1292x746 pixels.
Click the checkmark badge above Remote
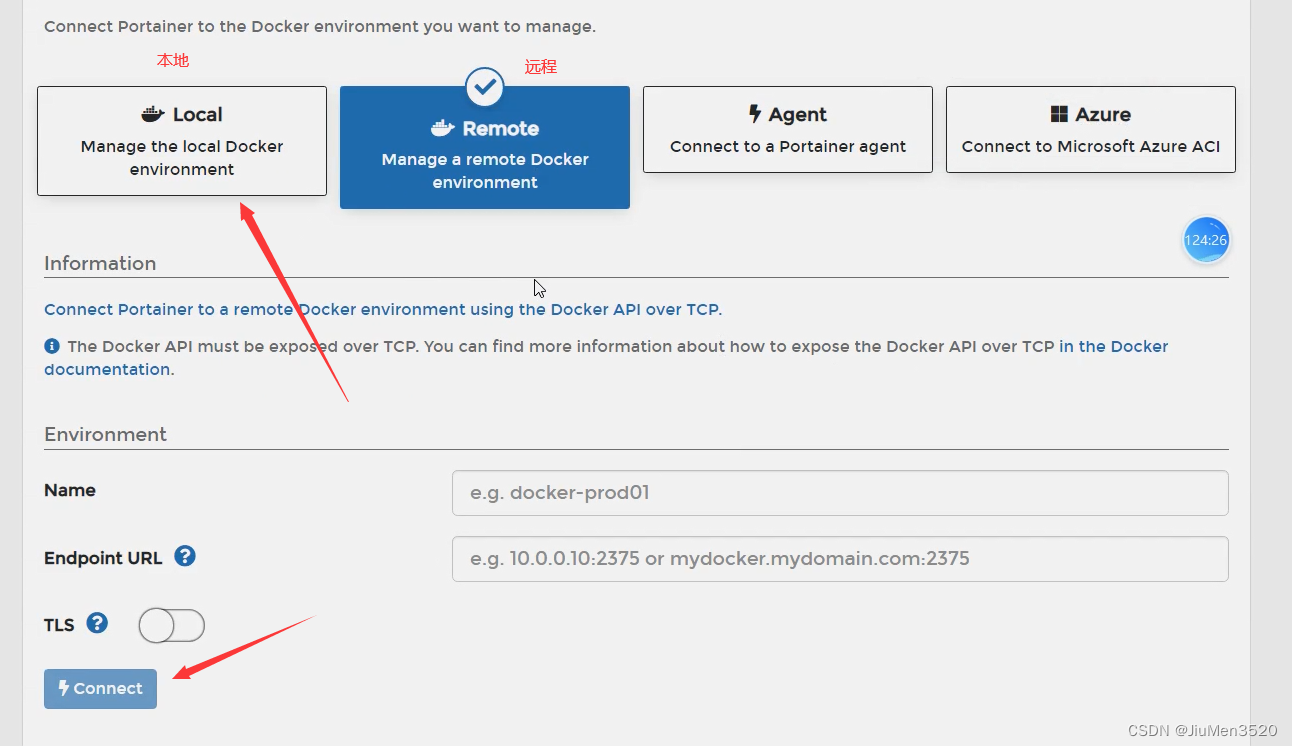[485, 87]
